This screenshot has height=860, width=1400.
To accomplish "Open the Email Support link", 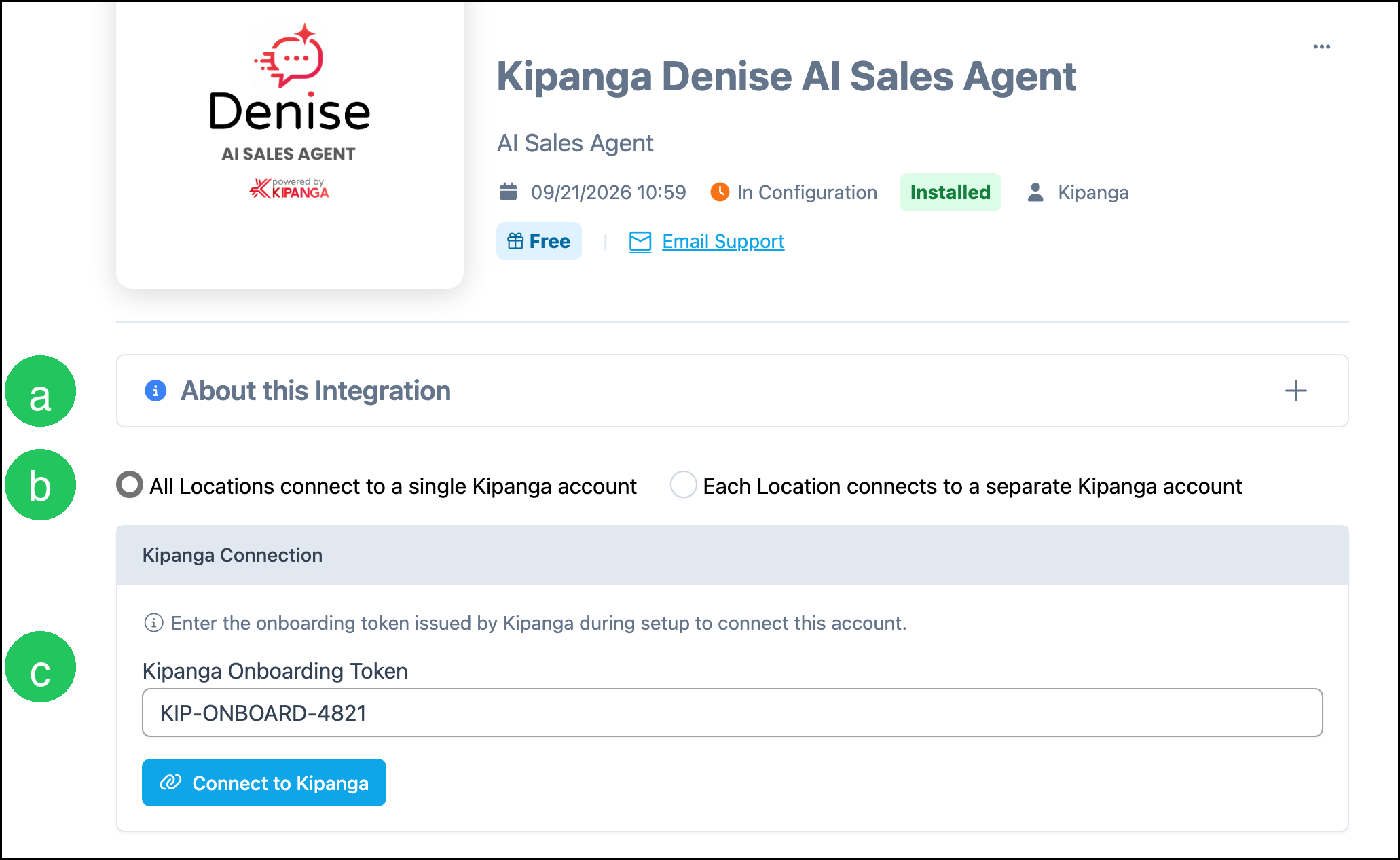I will pos(723,241).
